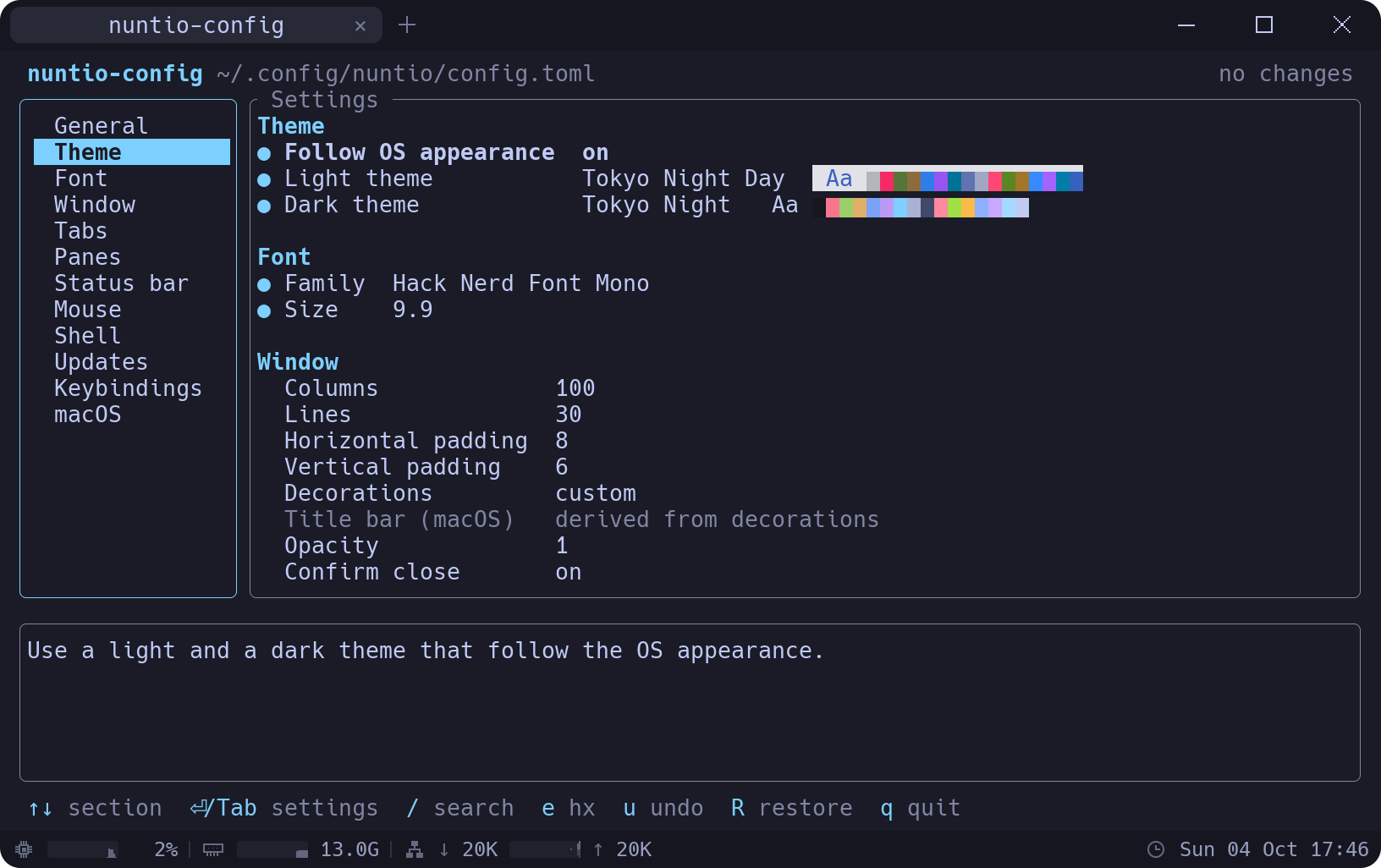The image size is (1381, 868).
Task: Close the nuntio-config tab
Action: point(360,25)
